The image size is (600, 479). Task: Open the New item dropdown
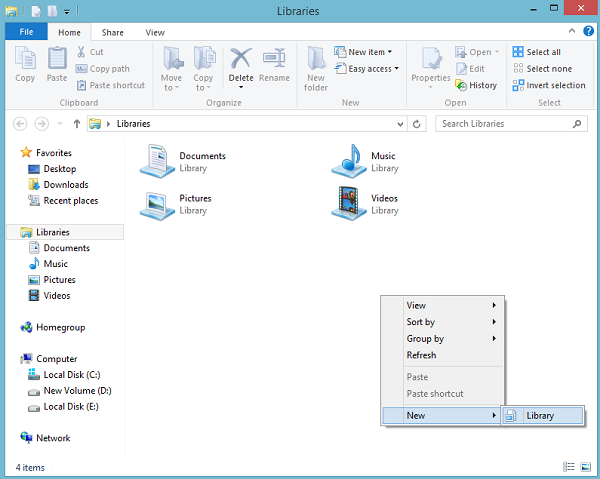[390, 52]
